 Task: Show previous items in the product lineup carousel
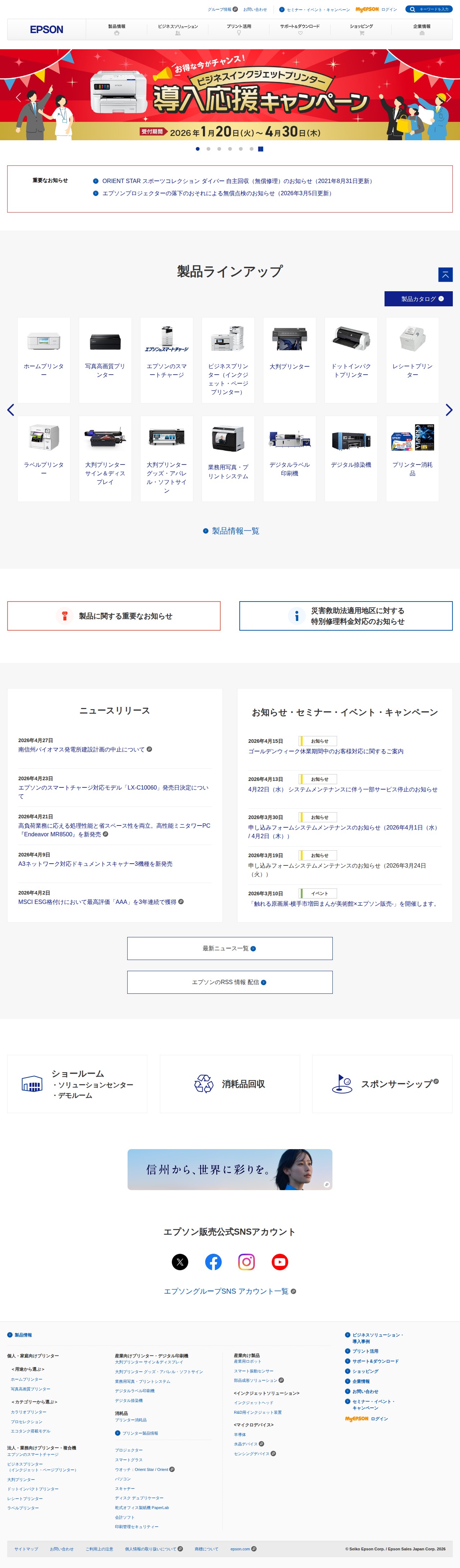point(10,410)
